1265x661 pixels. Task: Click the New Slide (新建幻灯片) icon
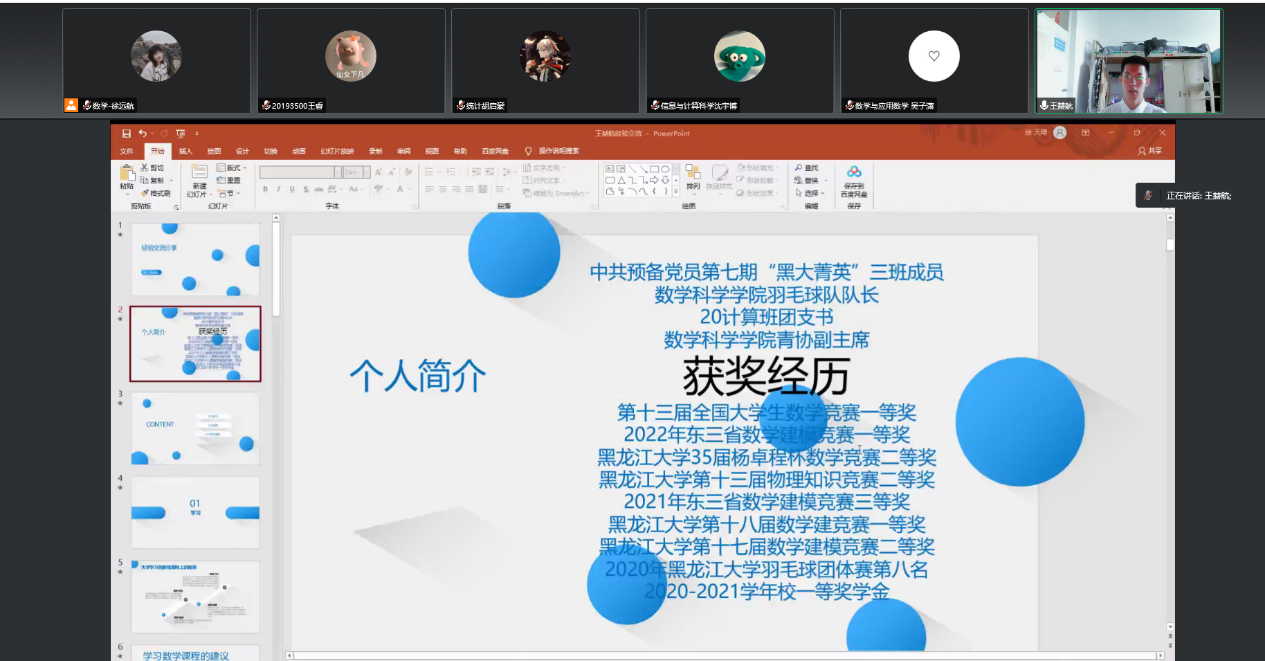(199, 174)
